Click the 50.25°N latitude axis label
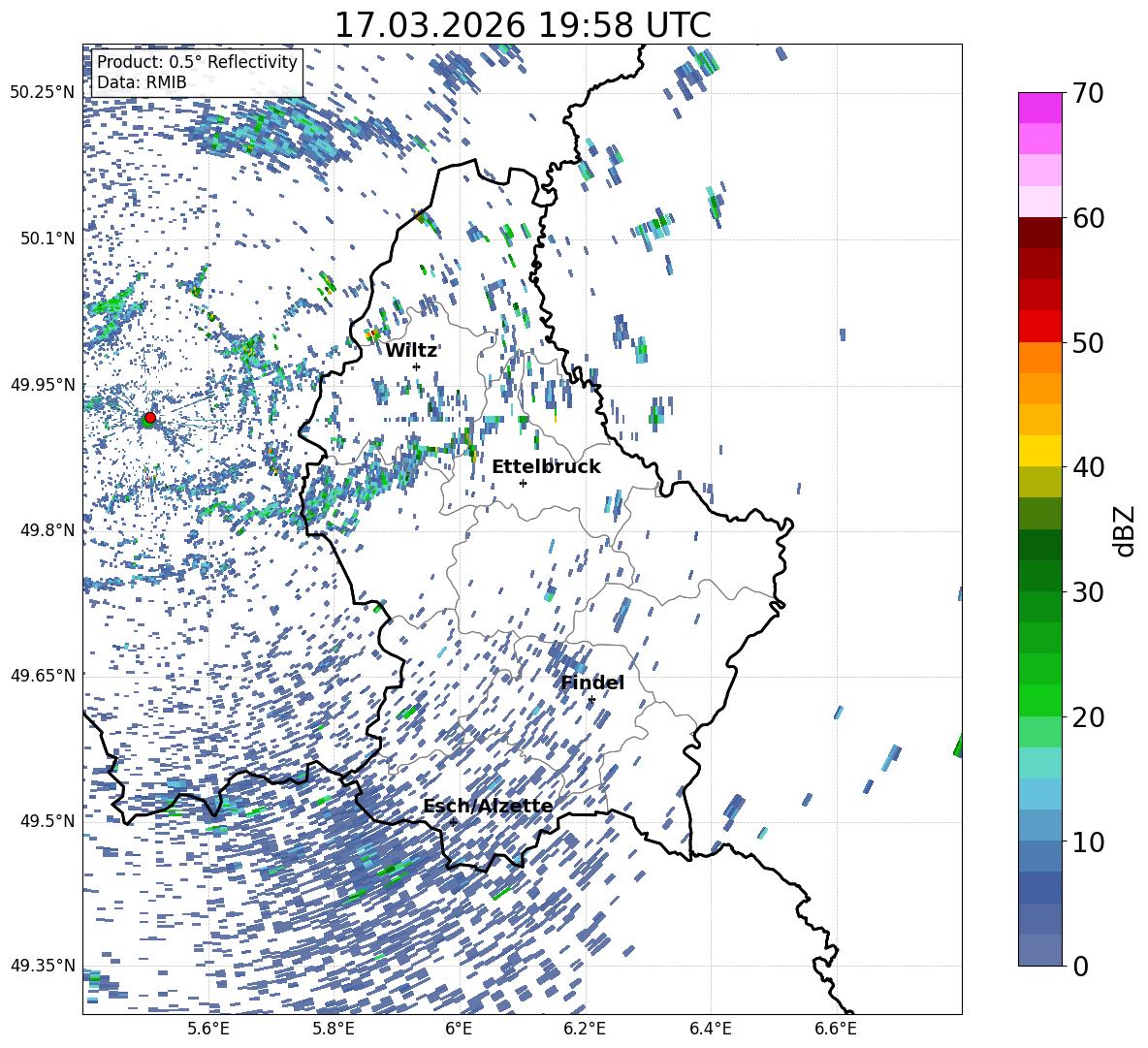Viewport: 1148px width, 1048px height. point(42,92)
